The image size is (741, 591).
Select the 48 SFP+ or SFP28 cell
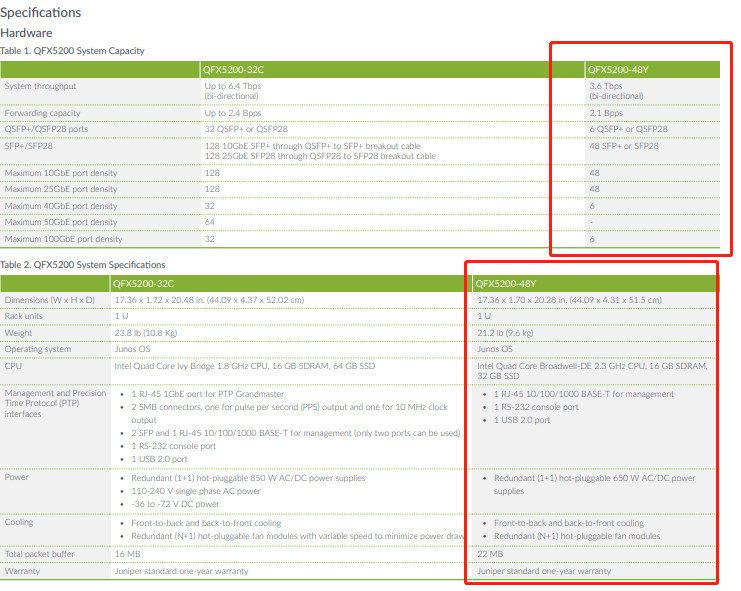click(624, 146)
